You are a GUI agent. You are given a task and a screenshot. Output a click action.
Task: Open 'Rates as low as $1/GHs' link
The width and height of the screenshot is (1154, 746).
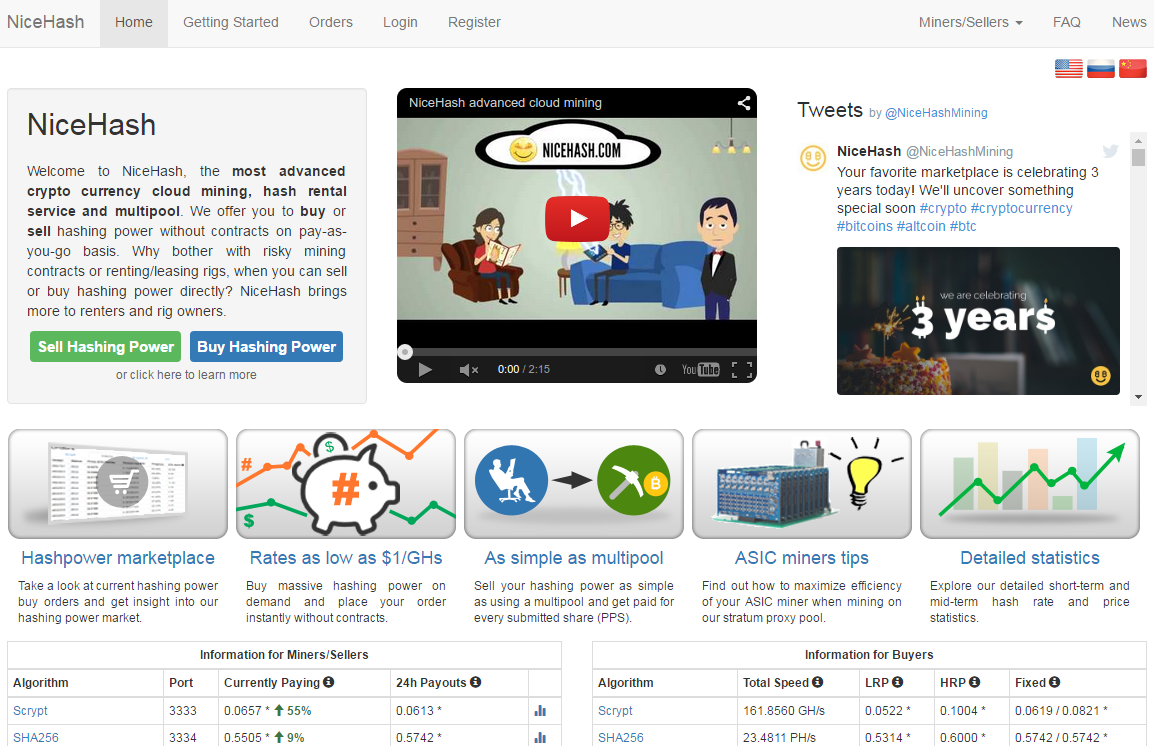(x=346, y=558)
